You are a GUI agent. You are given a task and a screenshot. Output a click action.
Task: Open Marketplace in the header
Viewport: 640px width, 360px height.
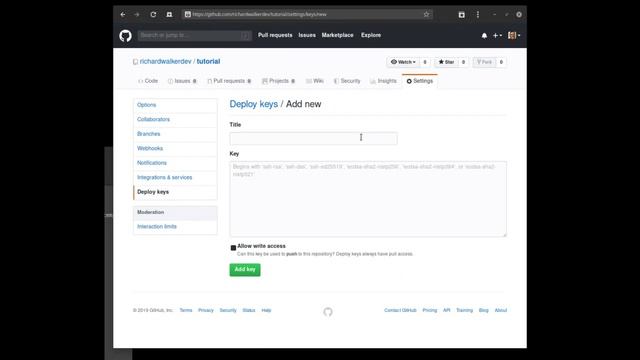338,35
